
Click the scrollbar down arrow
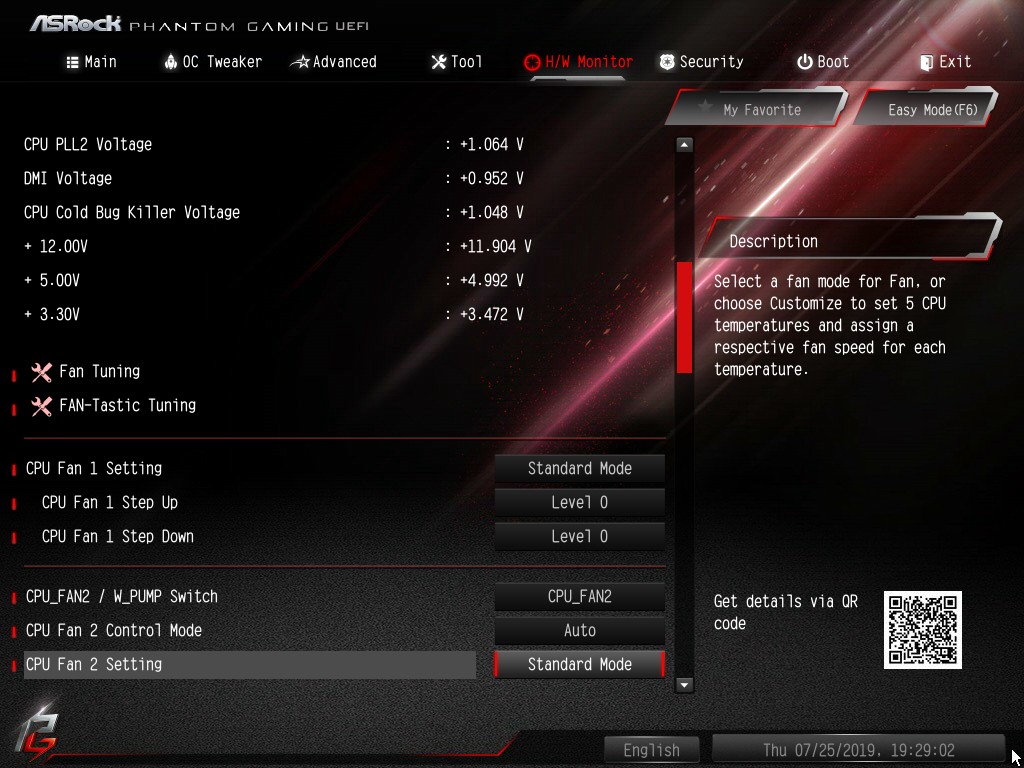(x=684, y=685)
